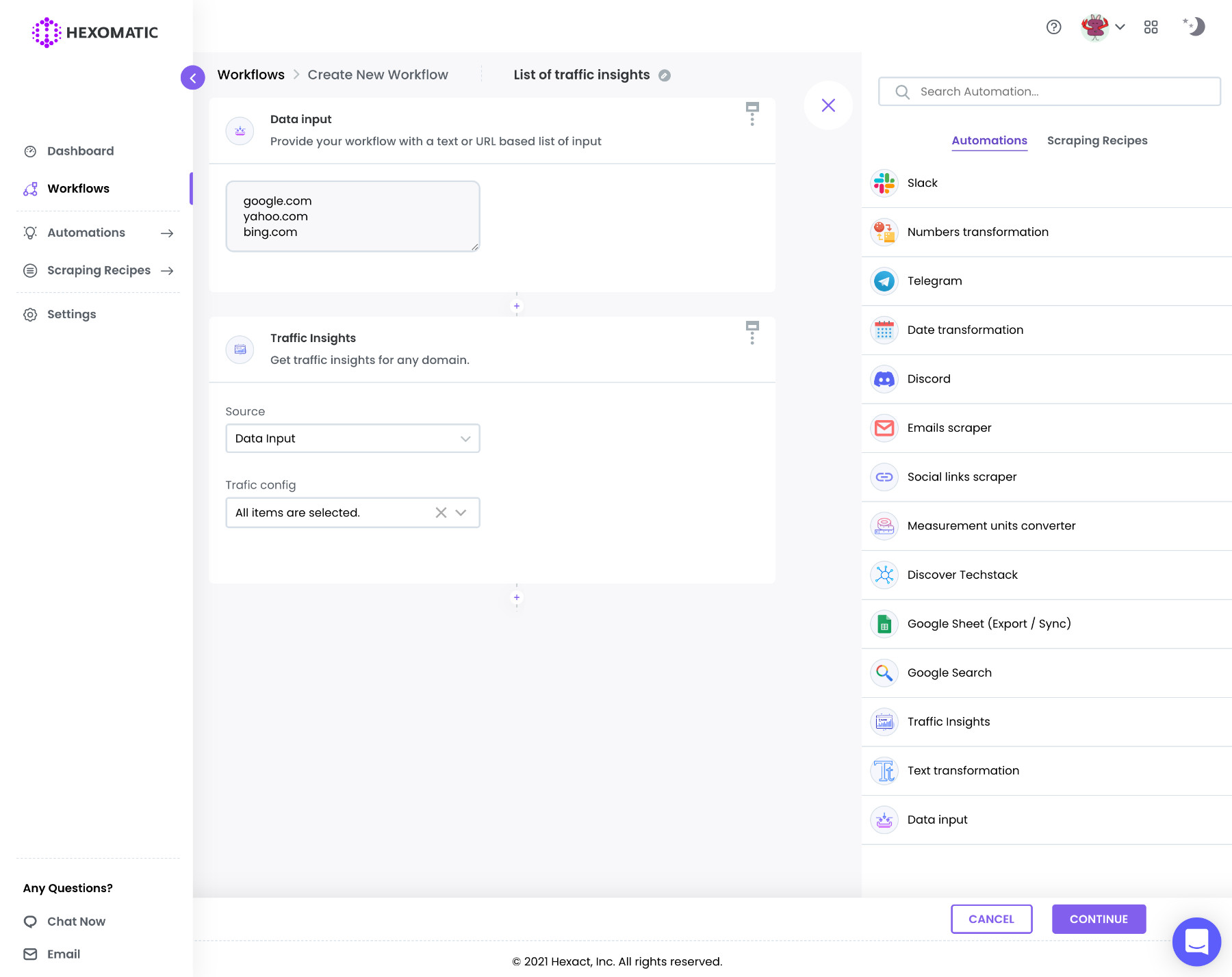Select Numbers transformation automation
The width and height of the screenshot is (1232, 977).
pyautogui.click(x=1047, y=232)
